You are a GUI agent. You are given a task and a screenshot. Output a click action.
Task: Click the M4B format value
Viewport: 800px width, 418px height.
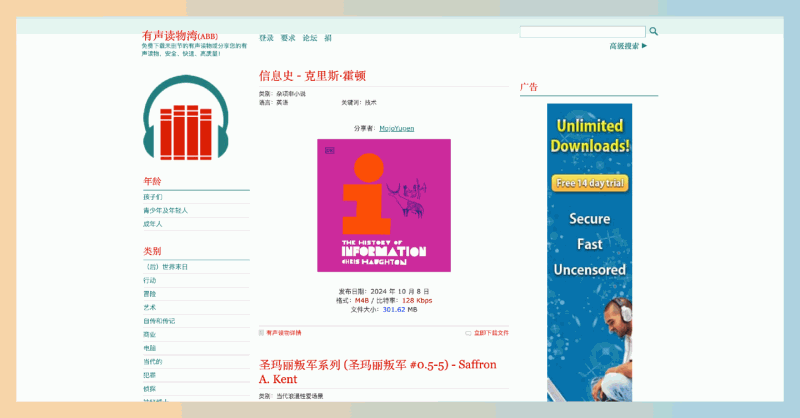point(362,301)
